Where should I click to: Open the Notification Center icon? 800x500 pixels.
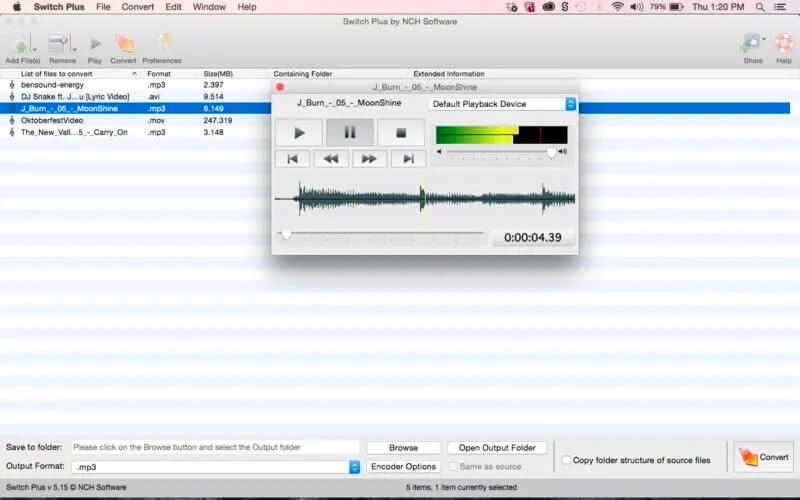point(780,7)
